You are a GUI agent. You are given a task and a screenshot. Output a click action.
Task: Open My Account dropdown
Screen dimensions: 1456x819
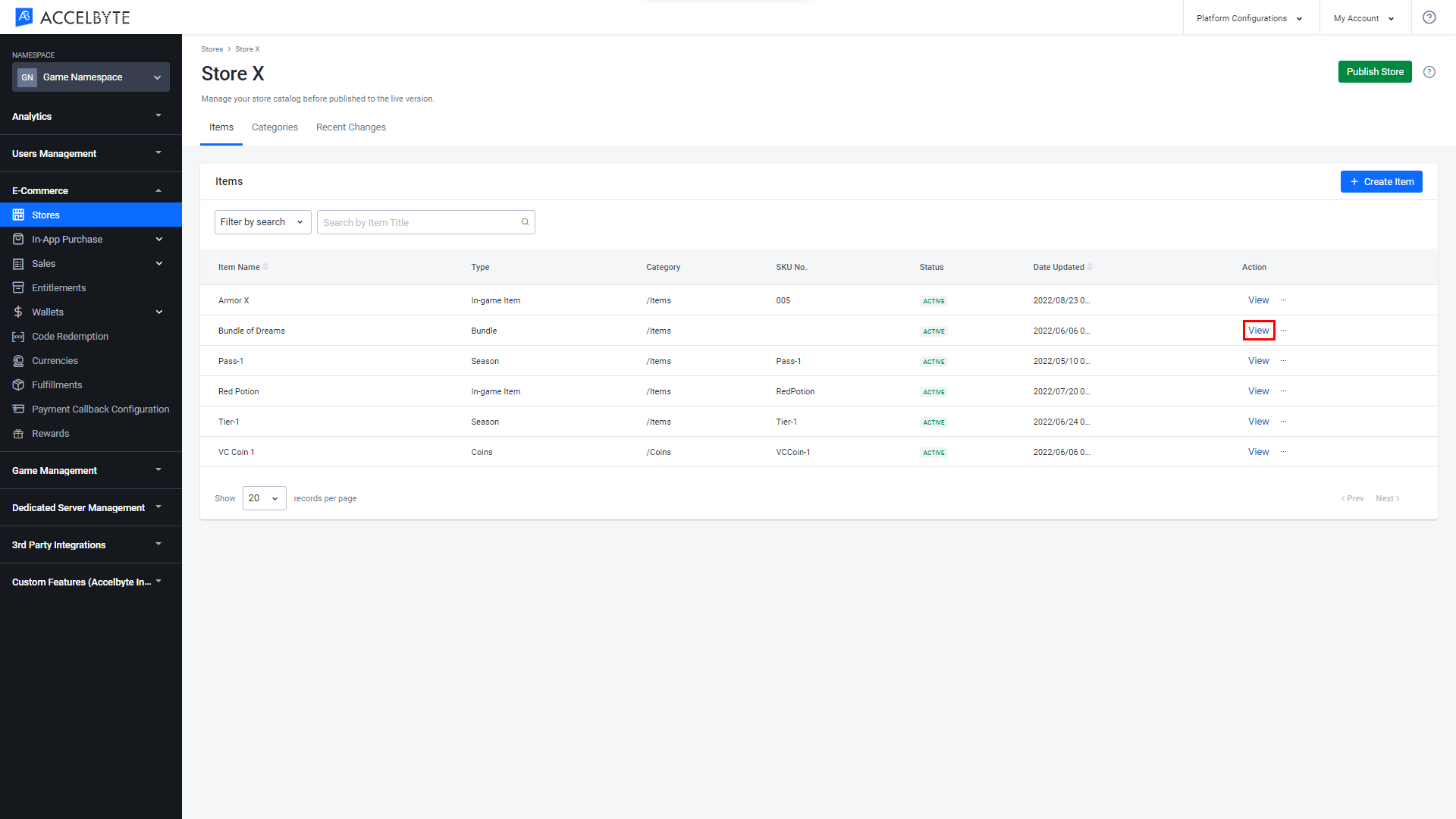(1364, 18)
